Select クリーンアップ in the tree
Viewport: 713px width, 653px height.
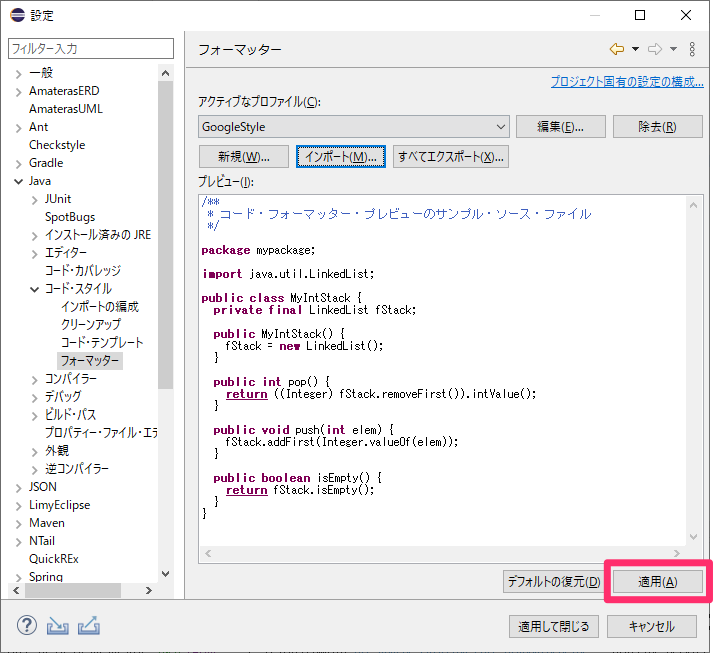tap(91, 324)
